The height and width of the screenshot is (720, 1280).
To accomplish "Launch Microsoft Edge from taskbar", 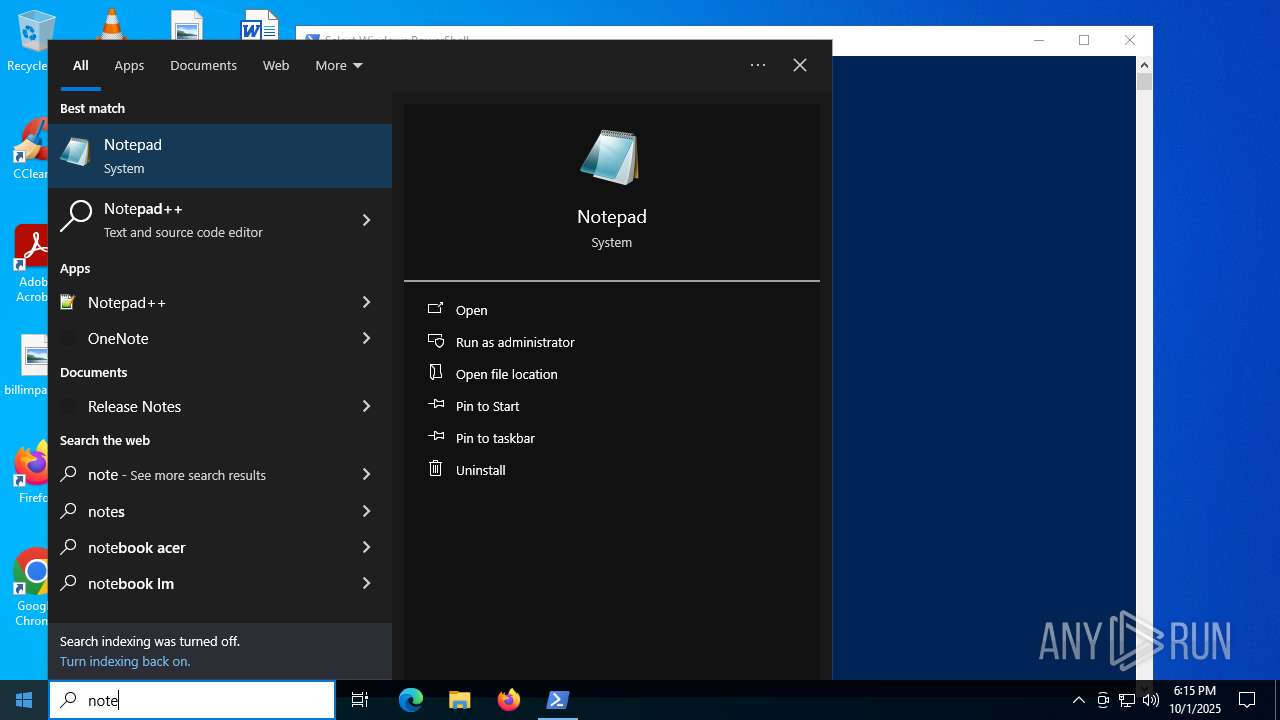I will [x=411, y=700].
